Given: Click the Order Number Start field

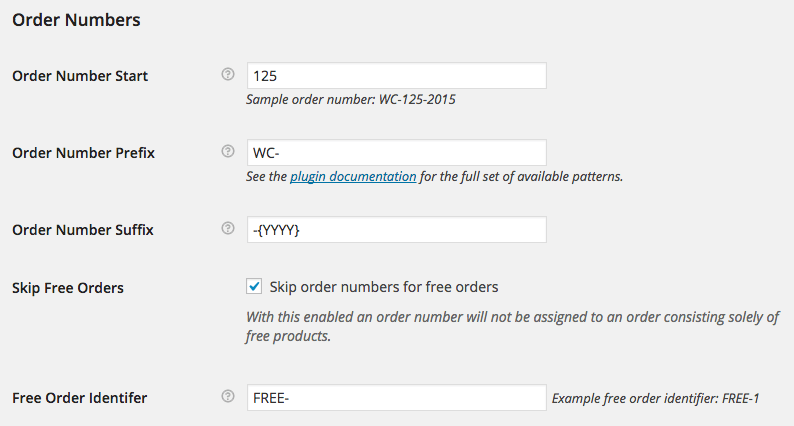Looking at the screenshot, I should coord(396,76).
